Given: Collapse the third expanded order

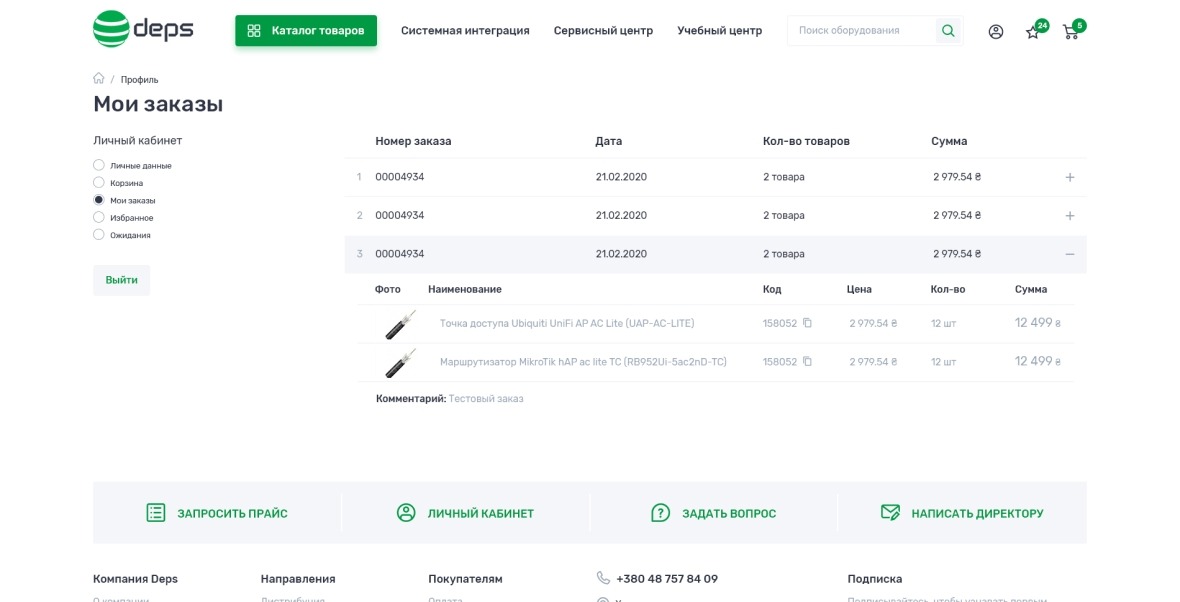Looking at the screenshot, I should click(x=1069, y=254).
